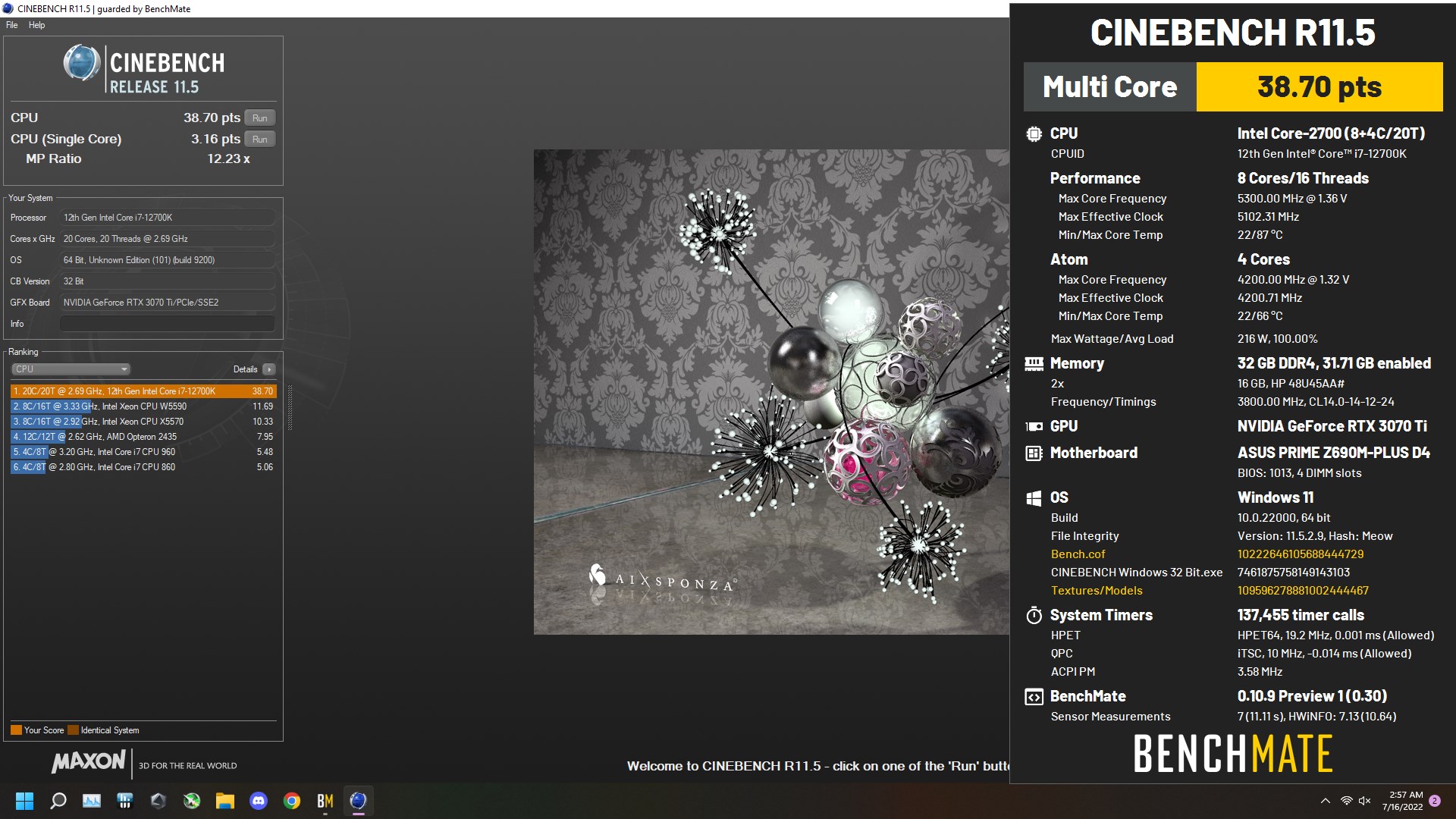Screen dimensions: 1456x819
Task: Select ranking row Xeon CPU X5570
Action: pyautogui.click(x=143, y=422)
